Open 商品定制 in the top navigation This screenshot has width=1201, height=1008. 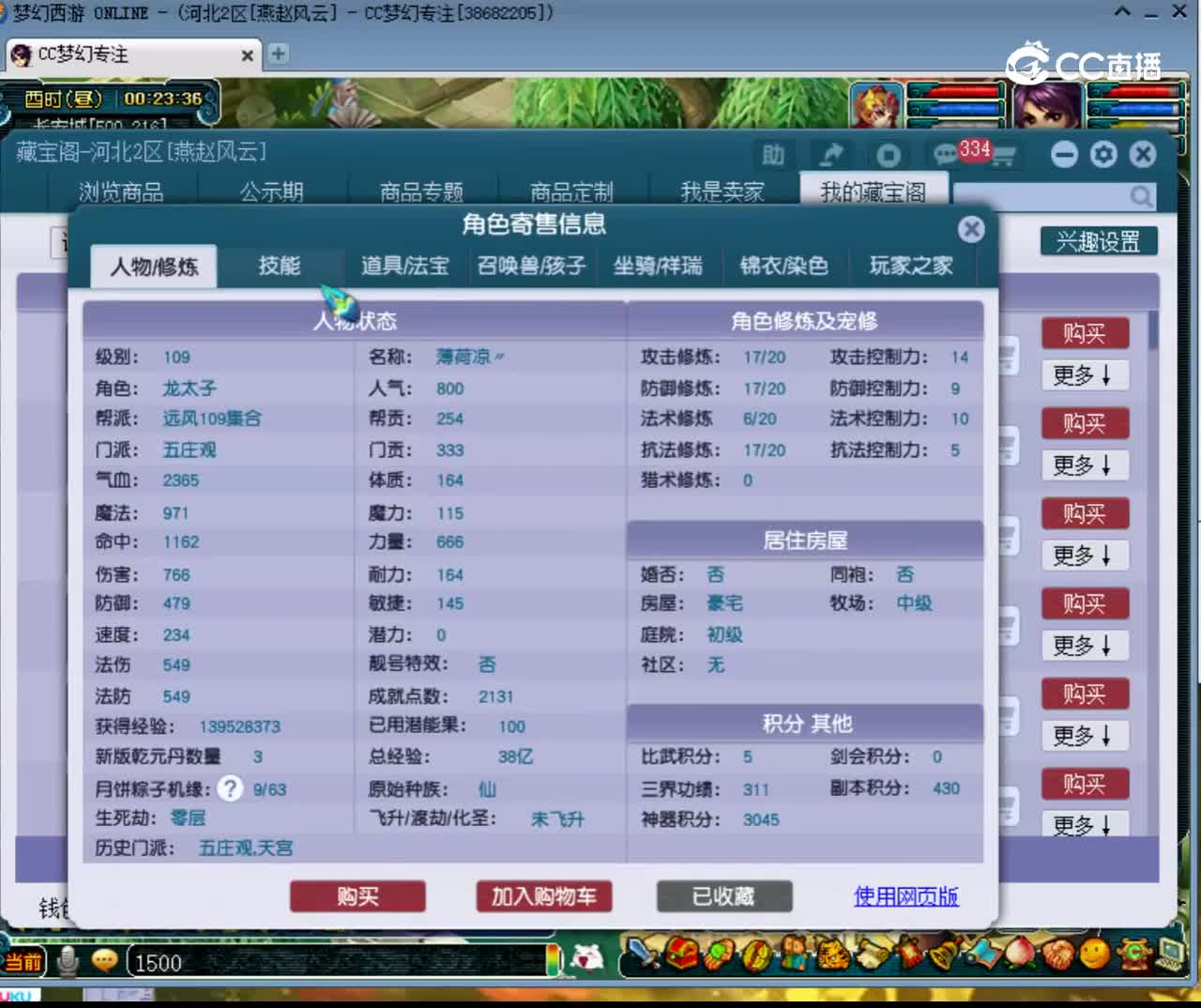point(571,192)
